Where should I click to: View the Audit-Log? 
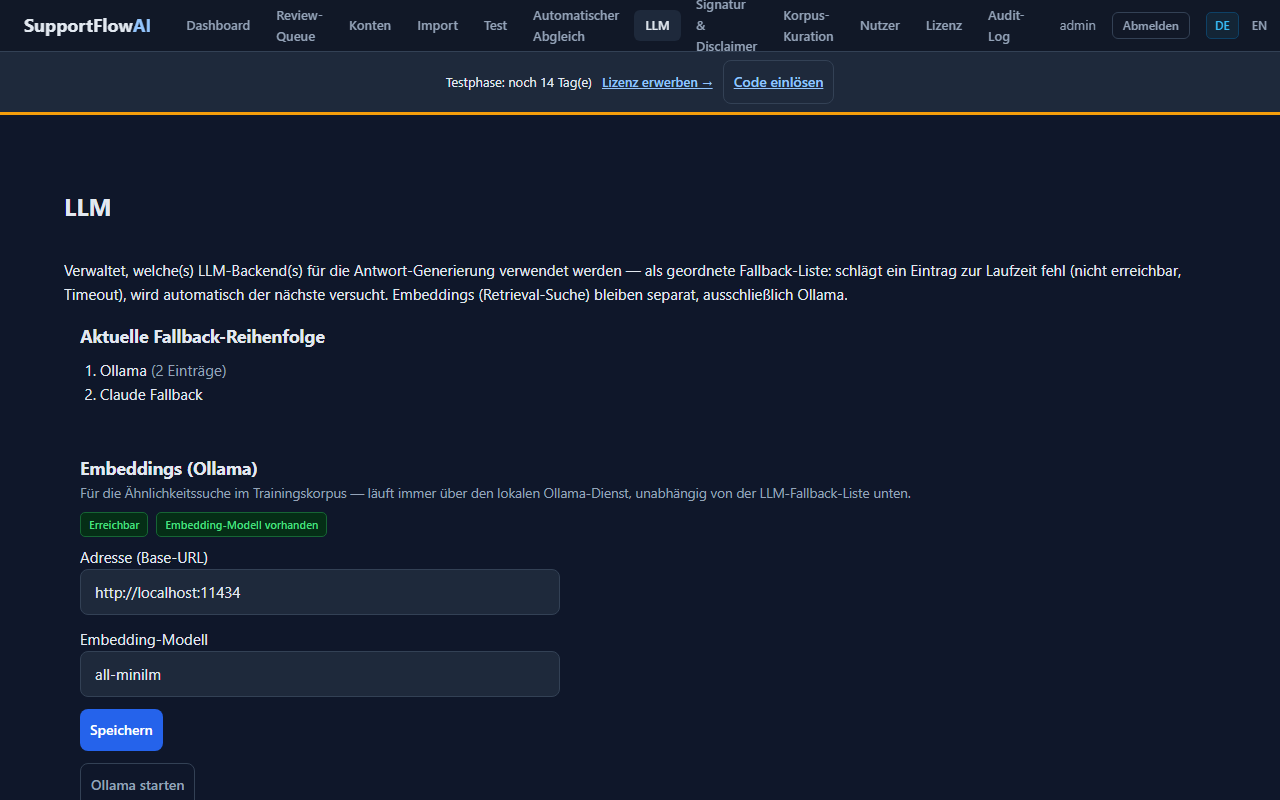pos(1006,26)
